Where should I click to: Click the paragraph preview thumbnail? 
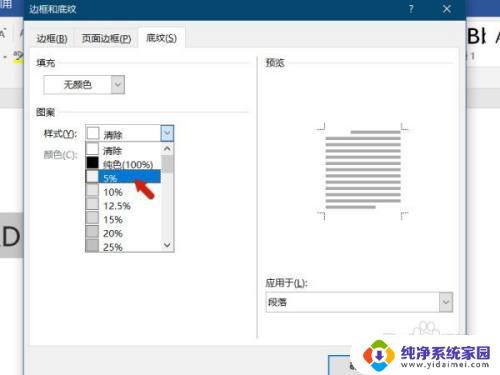[363, 170]
